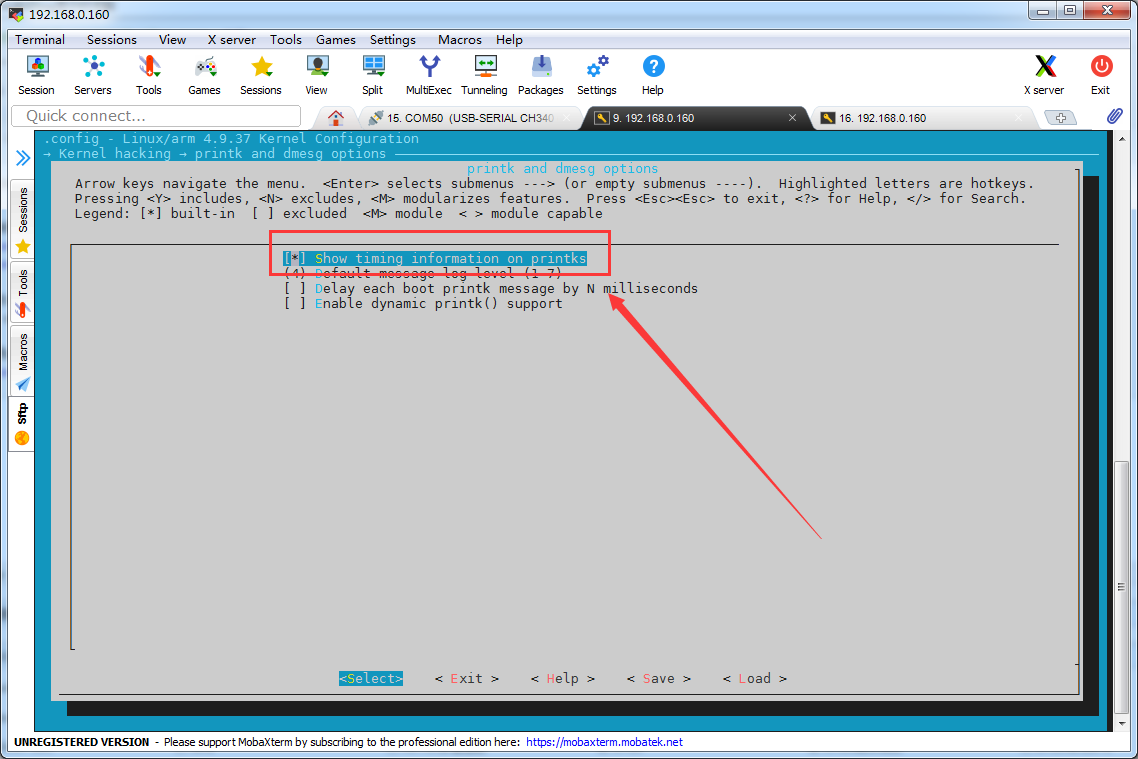Toggle Delay each boot printk message option
This screenshot has height=759, width=1138.
point(491,289)
